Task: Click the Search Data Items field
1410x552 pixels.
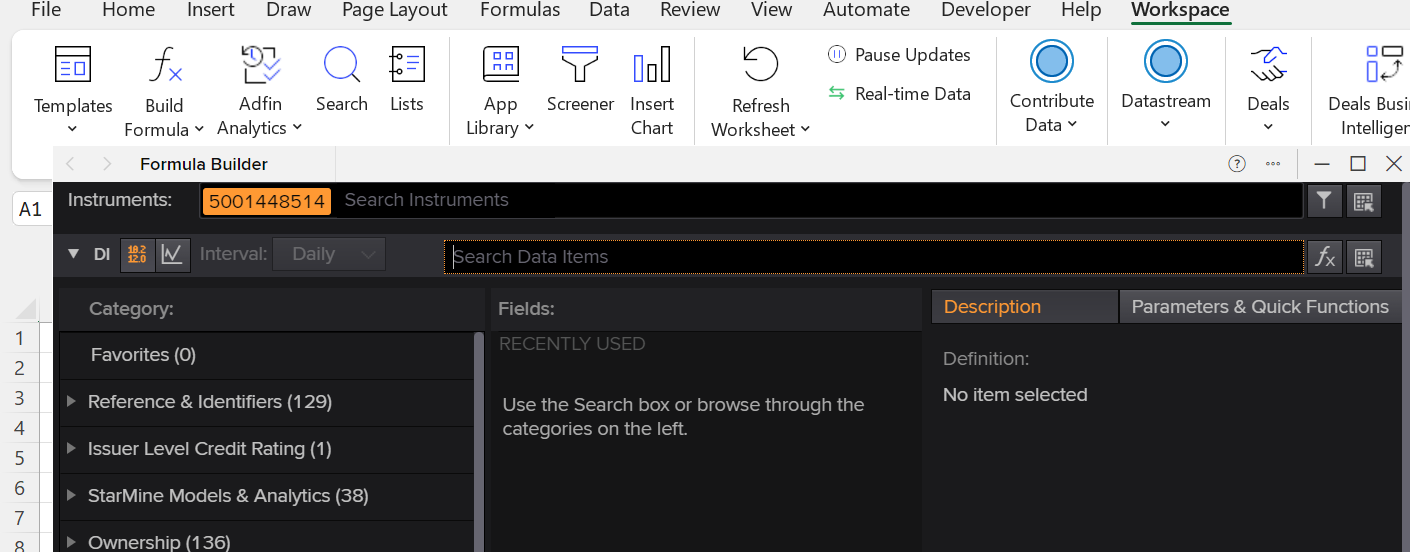Action: pyautogui.click(x=874, y=257)
